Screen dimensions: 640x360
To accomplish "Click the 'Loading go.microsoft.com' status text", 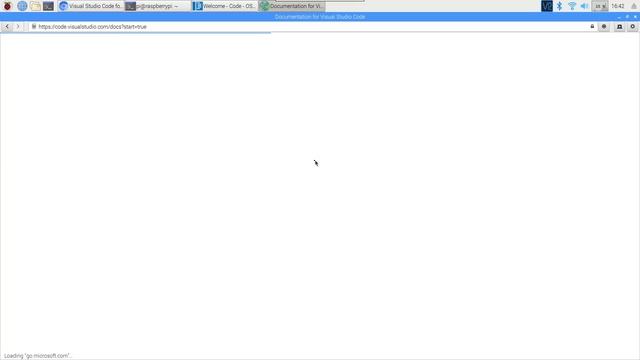I will tap(38, 356).
